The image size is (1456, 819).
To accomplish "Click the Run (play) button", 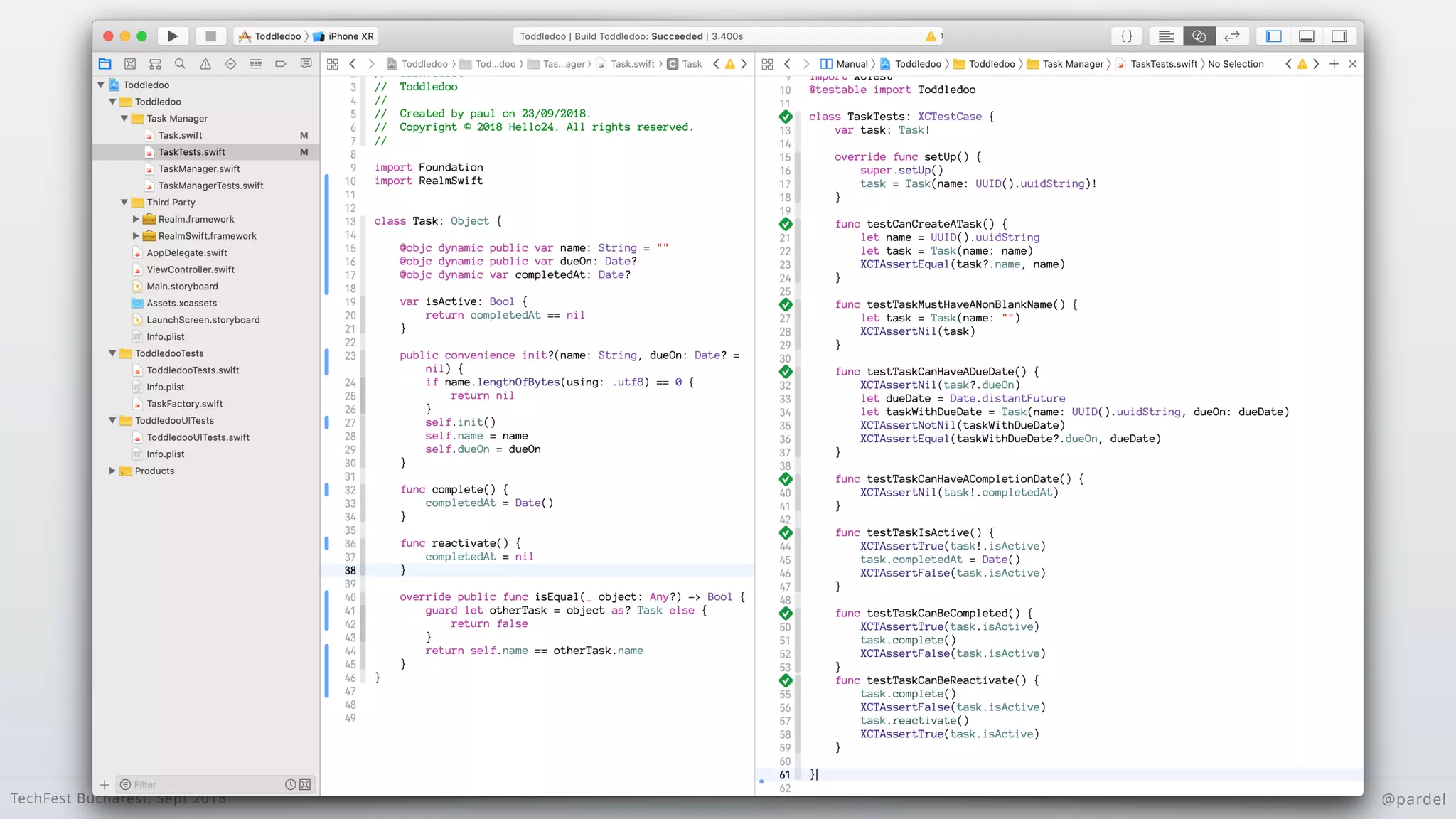I will pyautogui.click(x=172, y=36).
